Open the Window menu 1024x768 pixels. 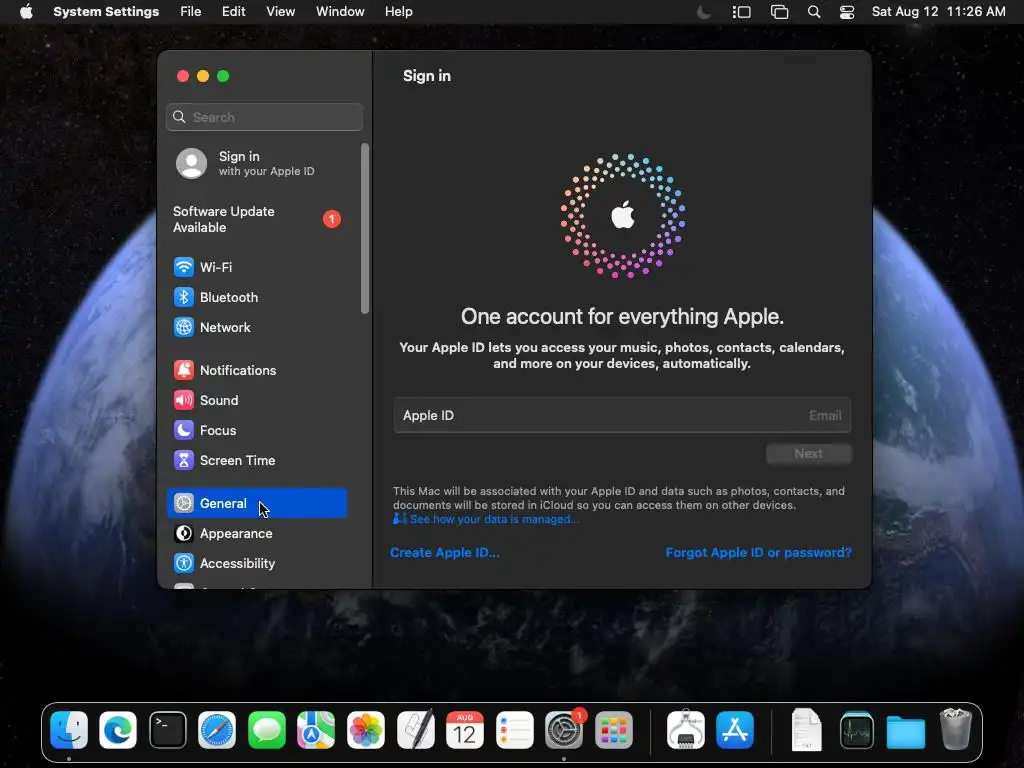tap(340, 12)
